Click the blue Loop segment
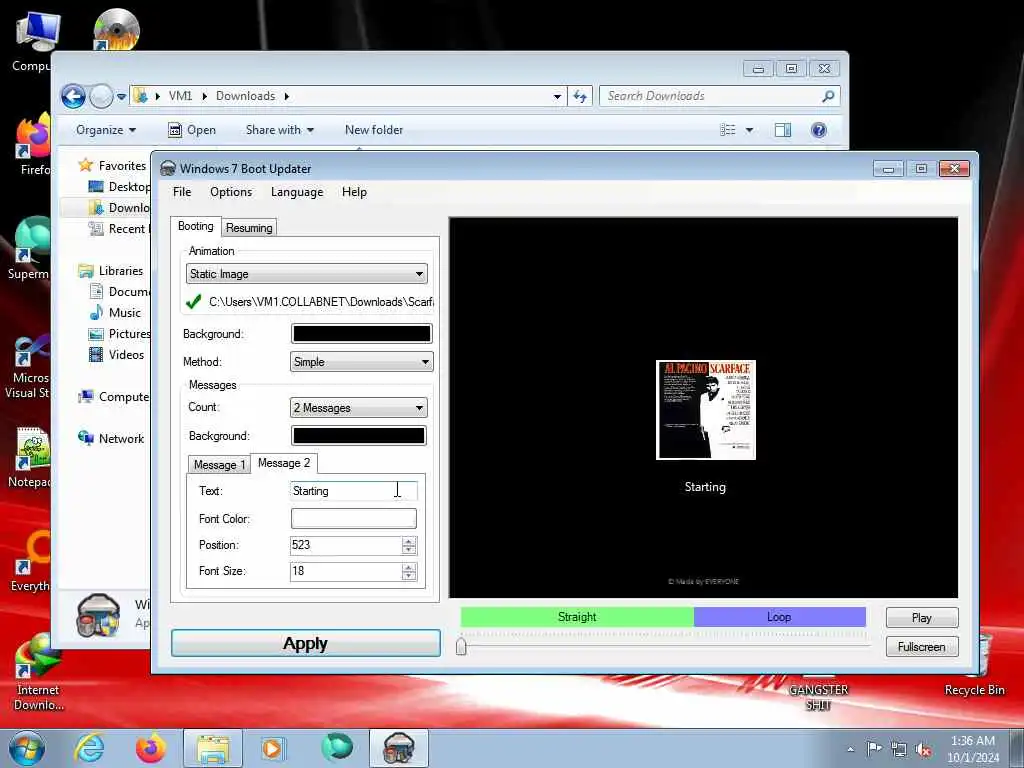The image size is (1024, 768). pos(779,616)
